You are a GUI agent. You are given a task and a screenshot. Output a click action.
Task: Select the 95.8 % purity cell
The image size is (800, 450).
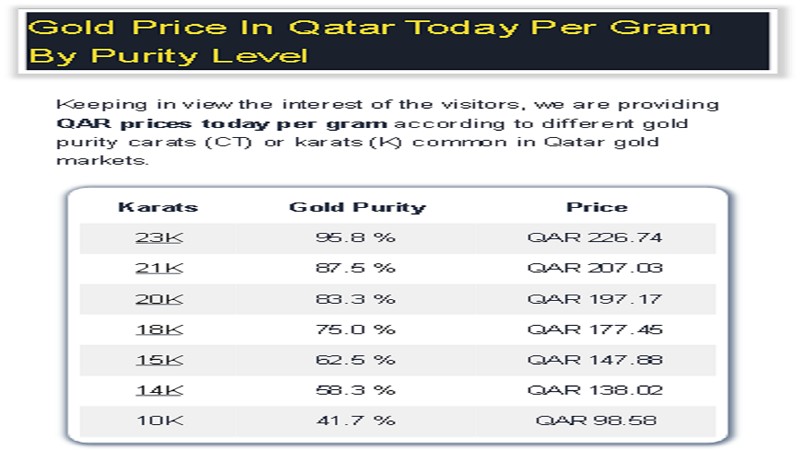[x=357, y=238]
